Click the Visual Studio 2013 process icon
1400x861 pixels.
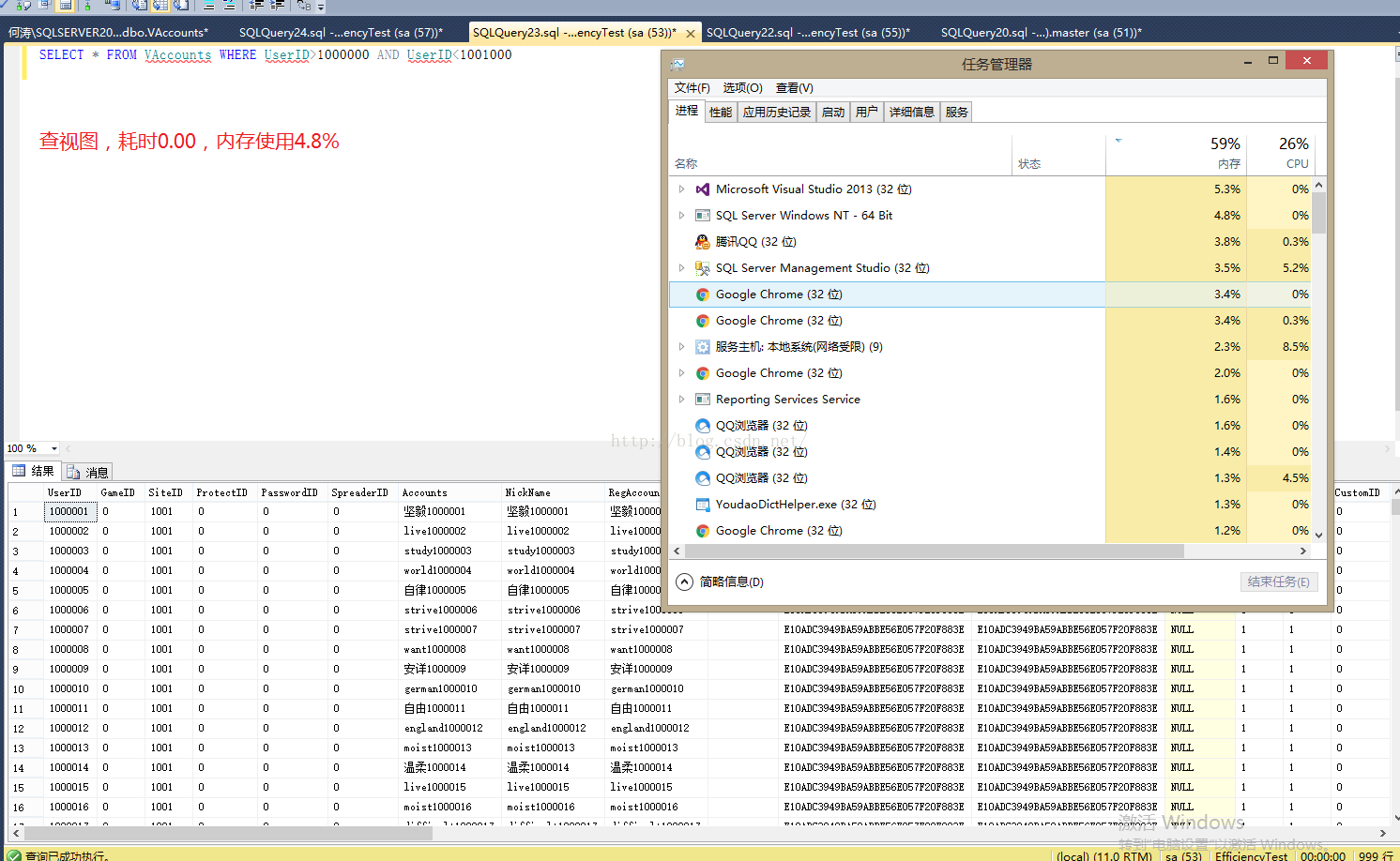(702, 189)
